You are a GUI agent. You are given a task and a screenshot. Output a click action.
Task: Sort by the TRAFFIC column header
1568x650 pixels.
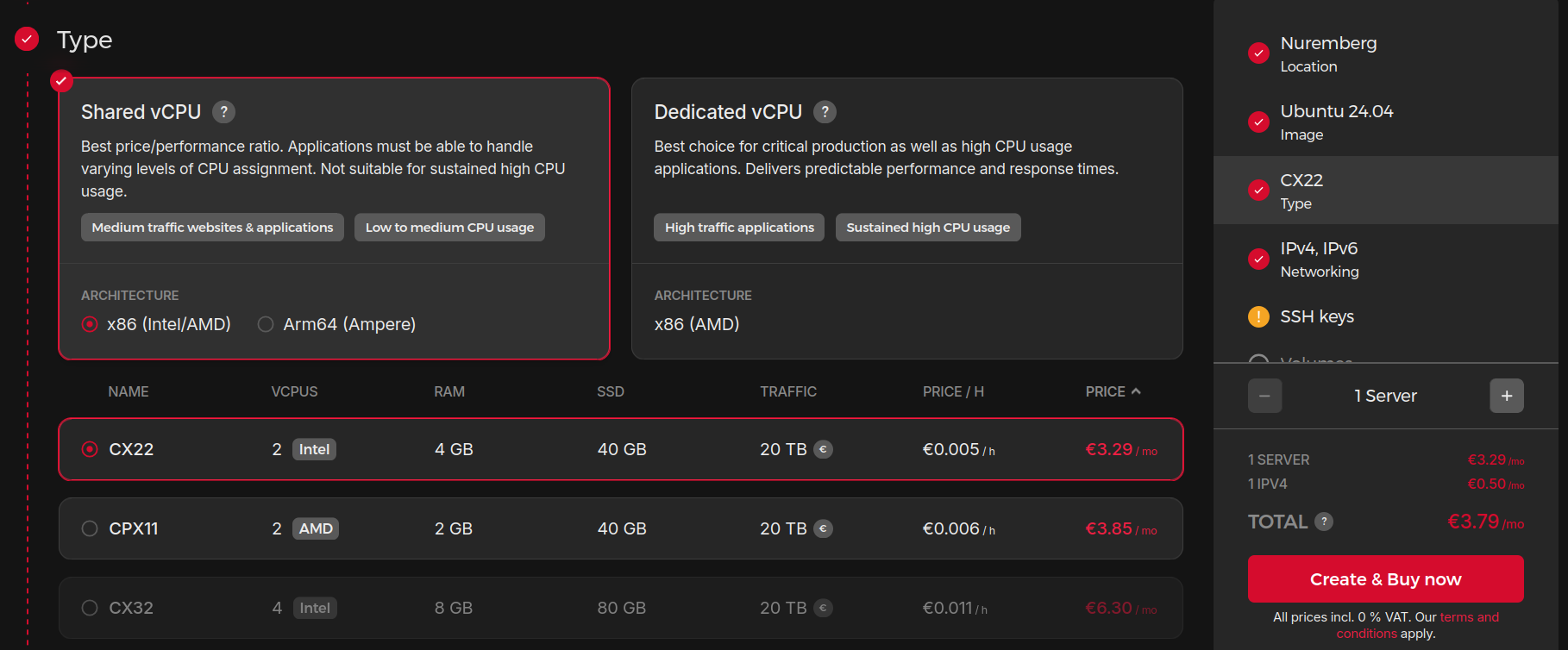point(788,391)
